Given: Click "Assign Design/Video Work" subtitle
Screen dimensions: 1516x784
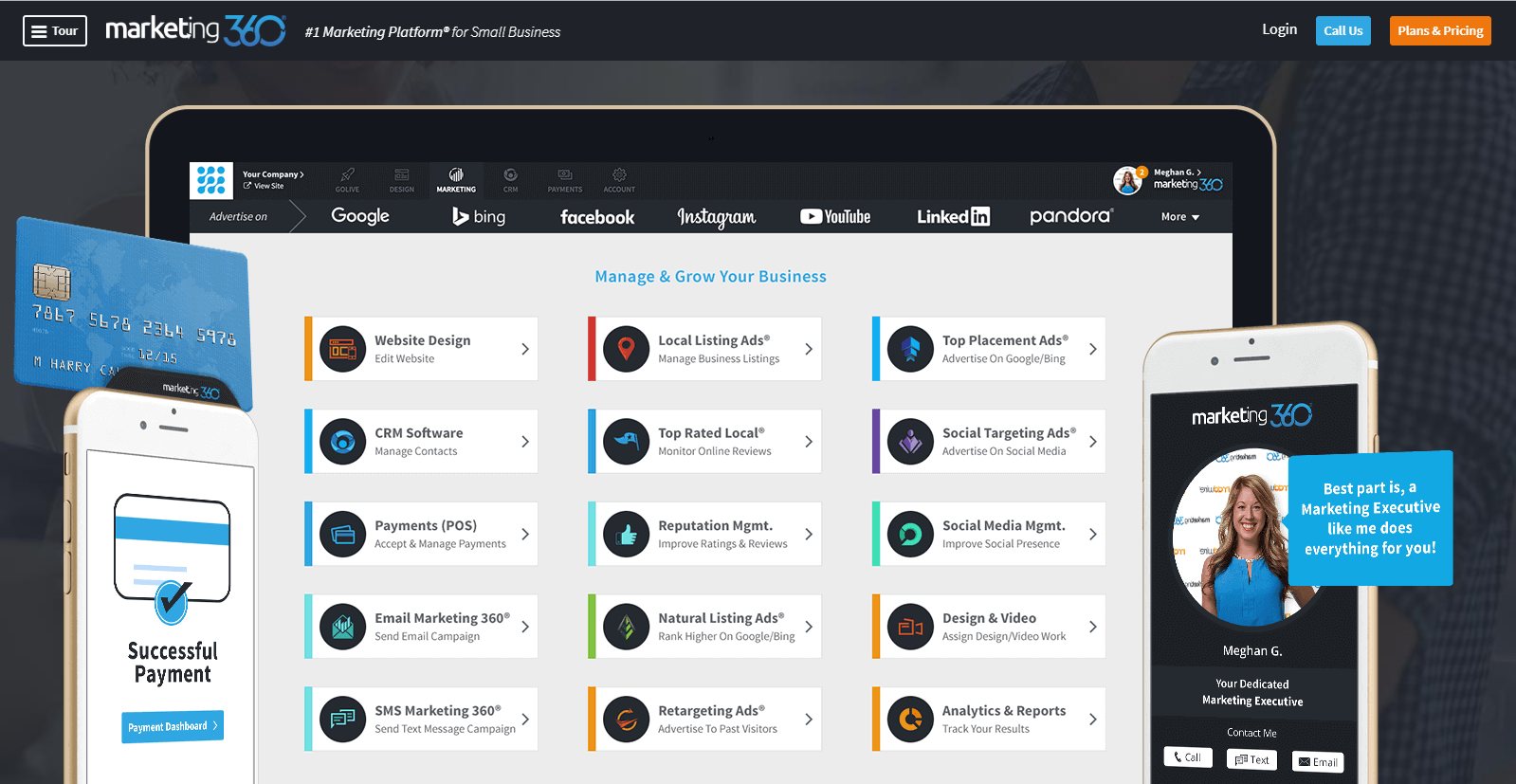Looking at the screenshot, I should (x=1003, y=636).
